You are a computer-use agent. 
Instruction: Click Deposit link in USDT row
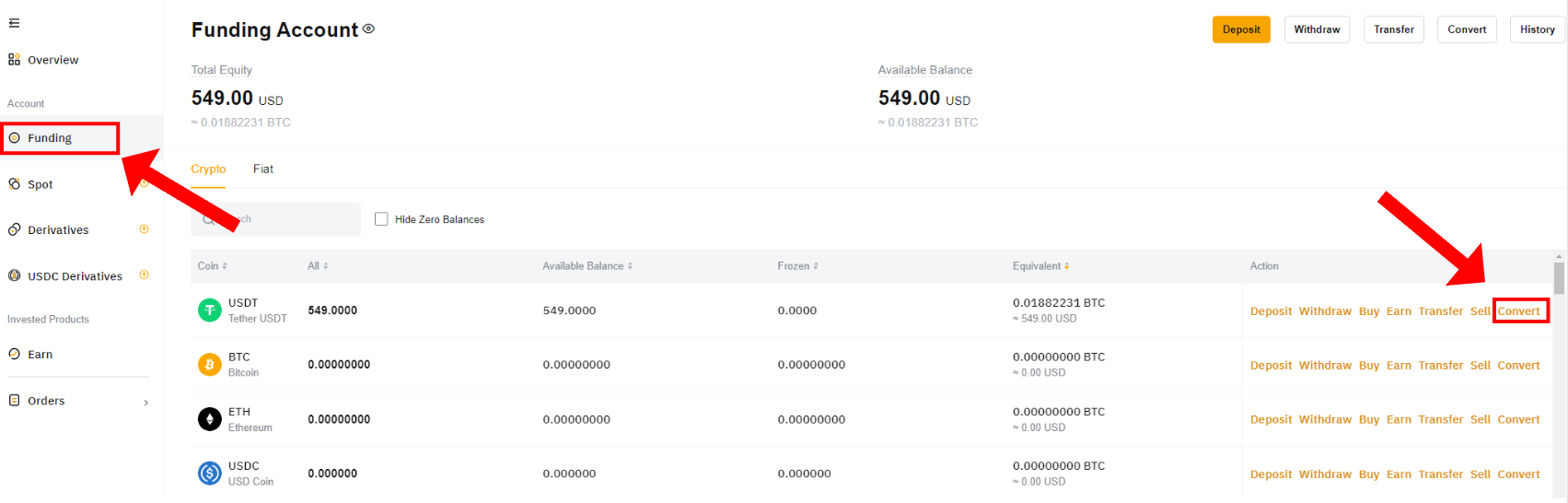click(x=1271, y=311)
